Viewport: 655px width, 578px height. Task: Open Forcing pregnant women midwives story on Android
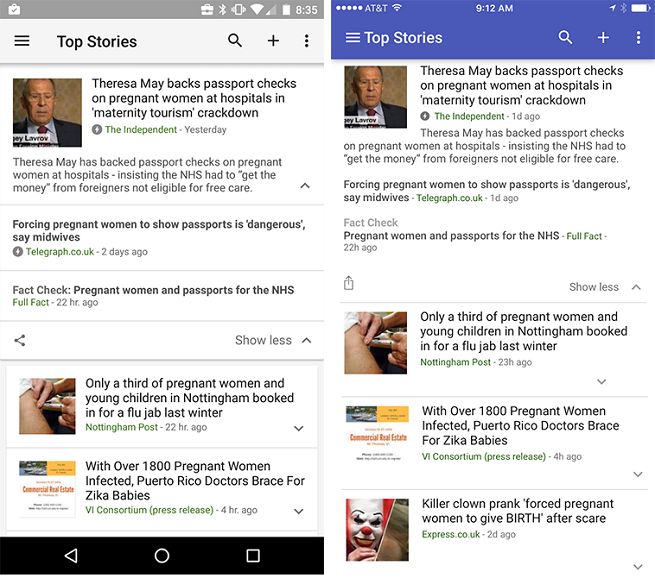159,231
